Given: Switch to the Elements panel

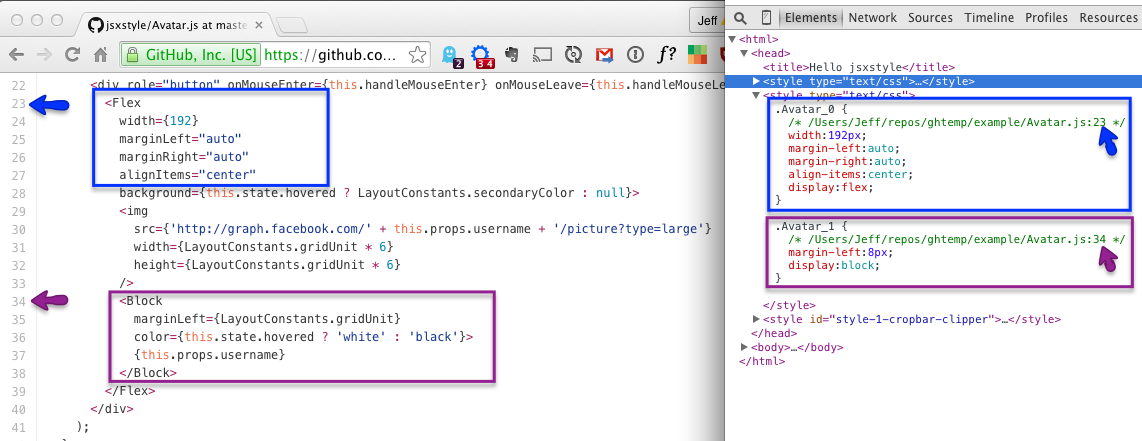Looking at the screenshot, I should 811,17.
